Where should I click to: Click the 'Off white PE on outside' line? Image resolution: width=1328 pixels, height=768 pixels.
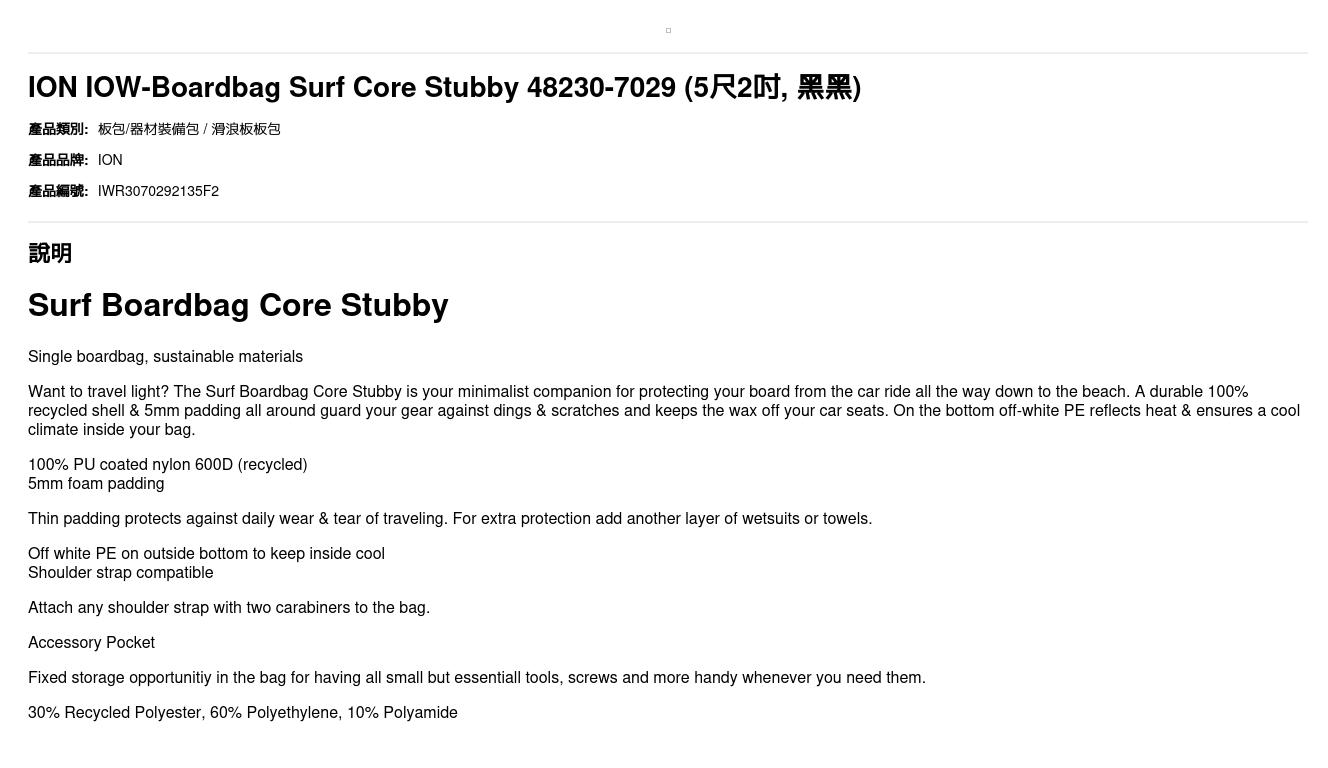(x=206, y=554)
